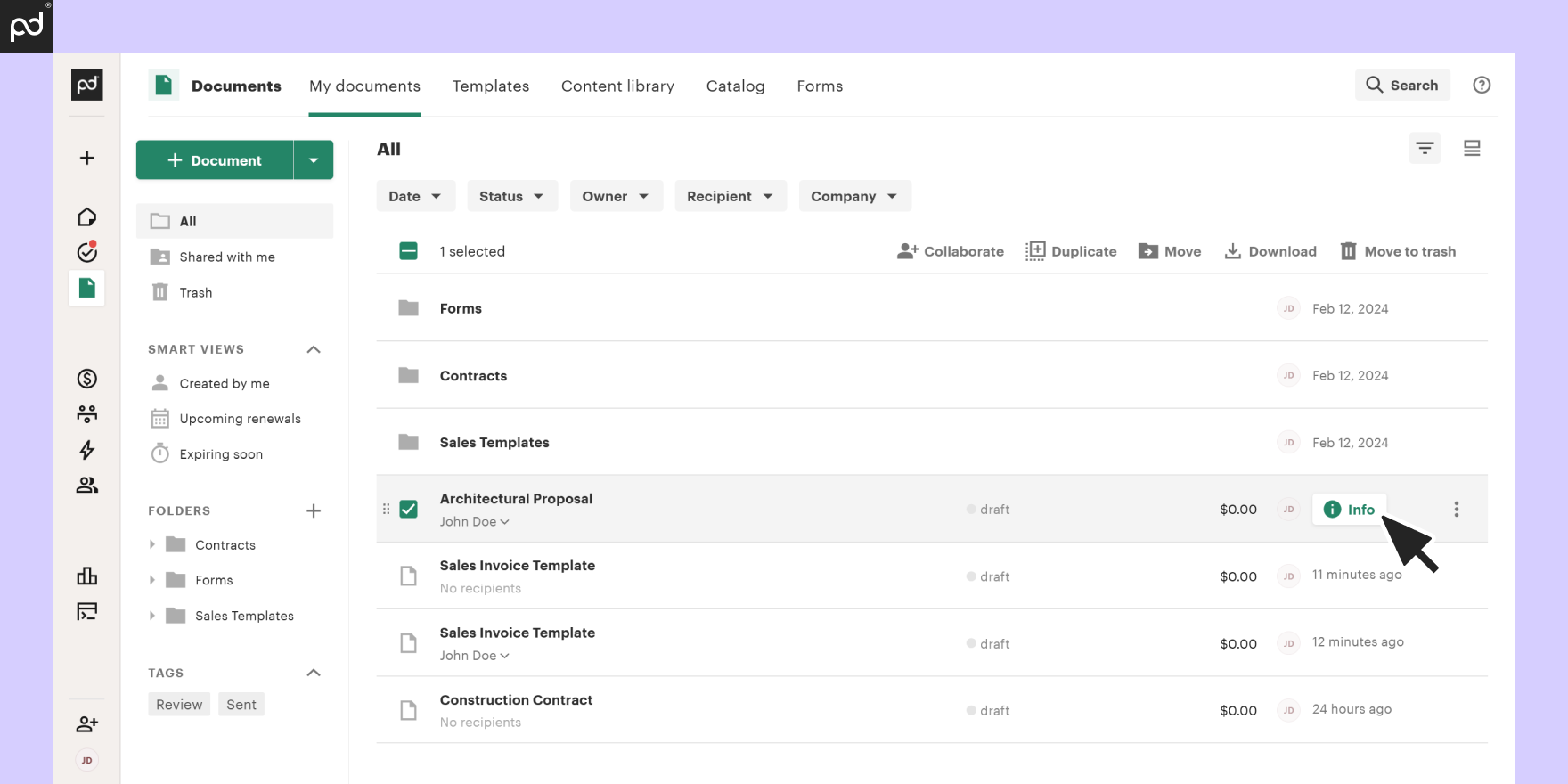Expand the Forms folder in sidebar tree
Image resolution: width=1568 pixels, height=784 pixels.
click(152, 580)
